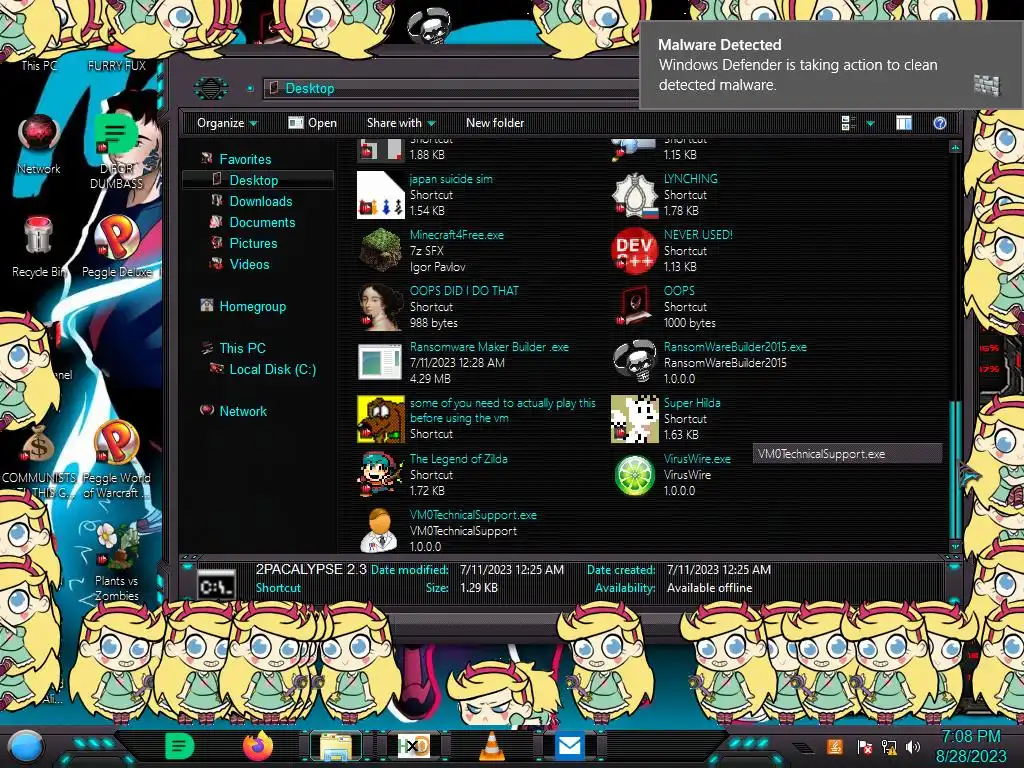Select OOPS DID I DO THAT portrait icon

point(381,306)
